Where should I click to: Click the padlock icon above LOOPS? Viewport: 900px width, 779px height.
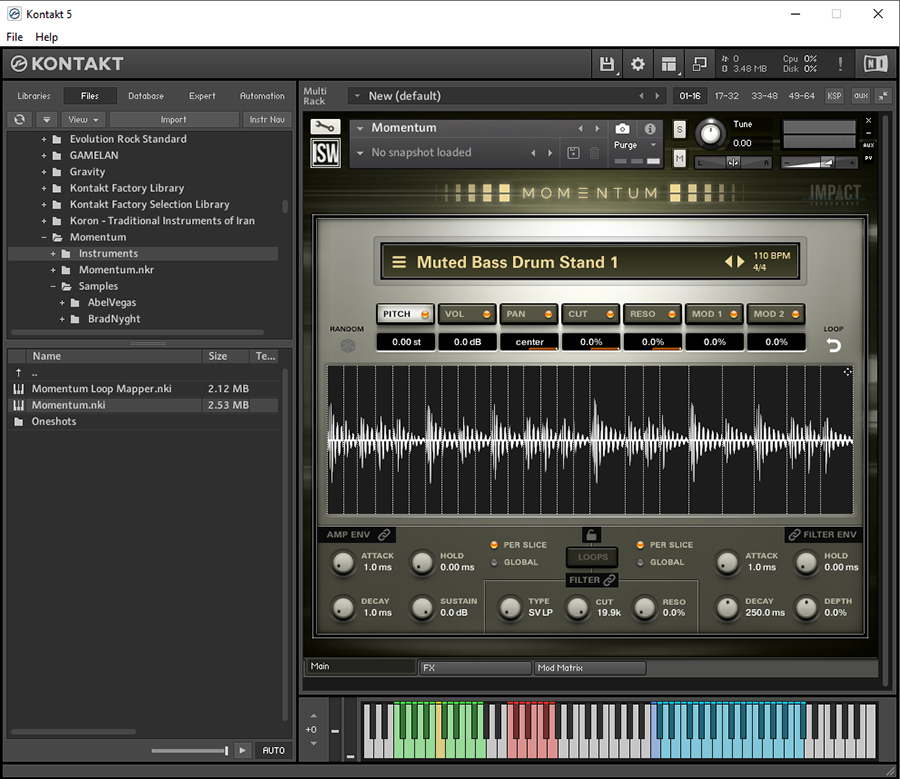(x=591, y=535)
